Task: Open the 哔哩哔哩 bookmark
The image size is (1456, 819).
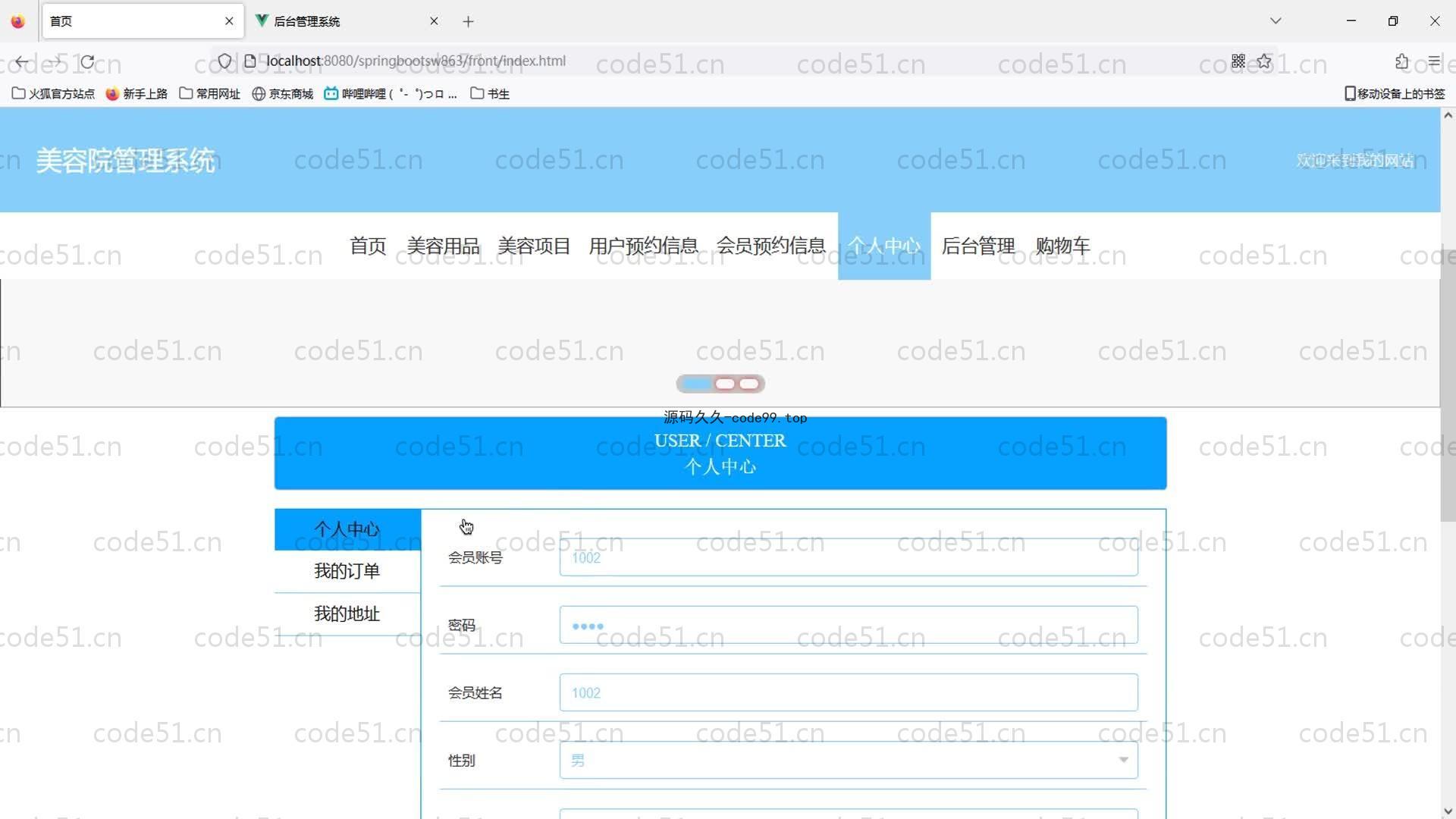Action: tap(391, 93)
